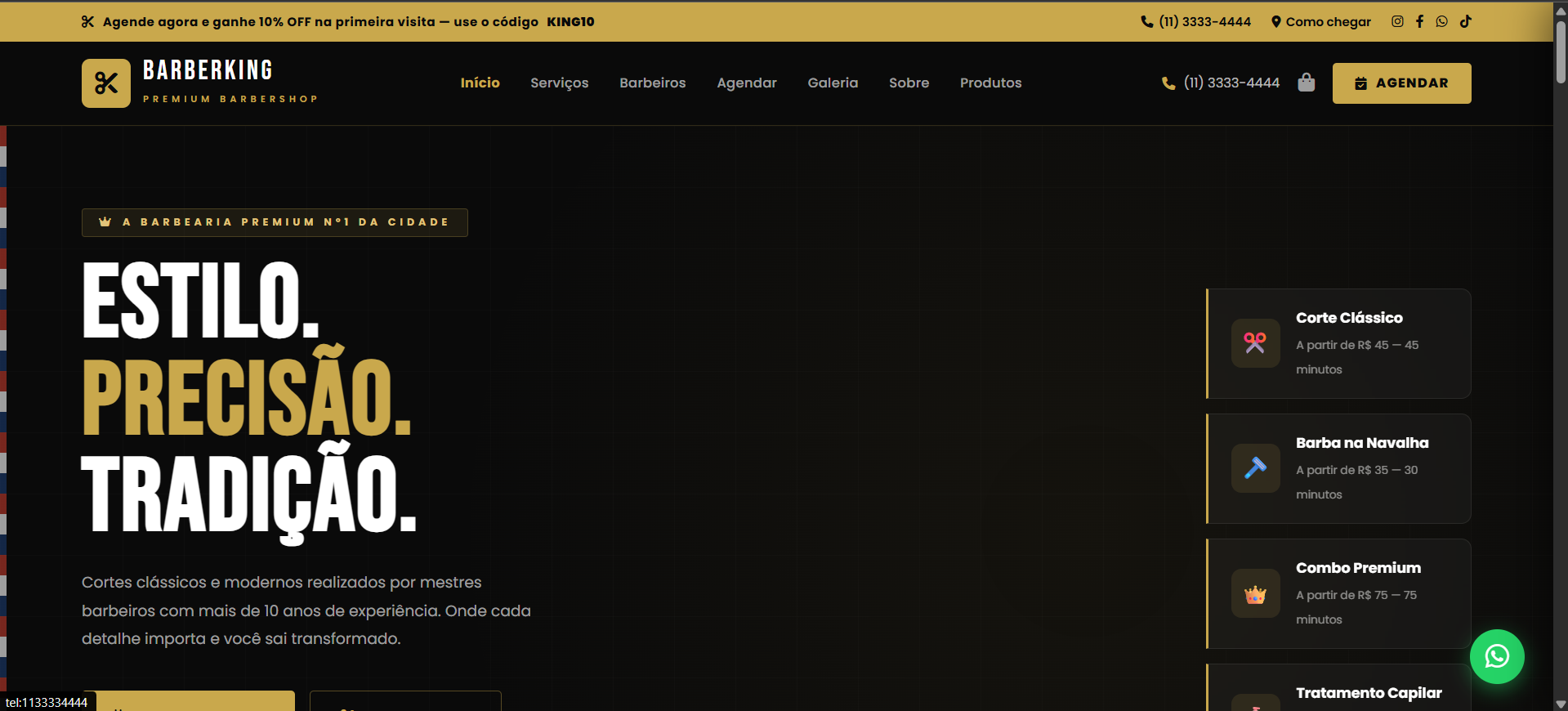Open the WhatsApp icon in top bar
Screen dimensions: 1568x711
[1441, 21]
